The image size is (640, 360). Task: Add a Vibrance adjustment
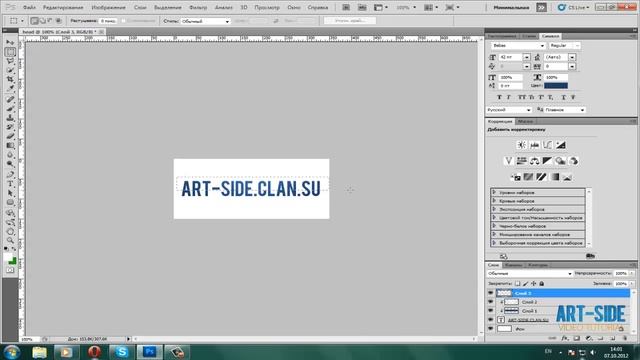(x=509, y=161)
